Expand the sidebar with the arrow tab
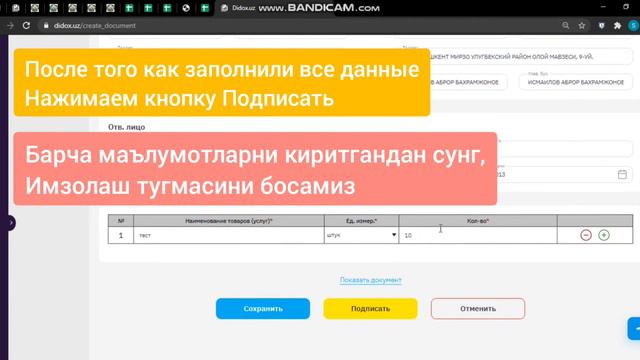 [11, 223]
